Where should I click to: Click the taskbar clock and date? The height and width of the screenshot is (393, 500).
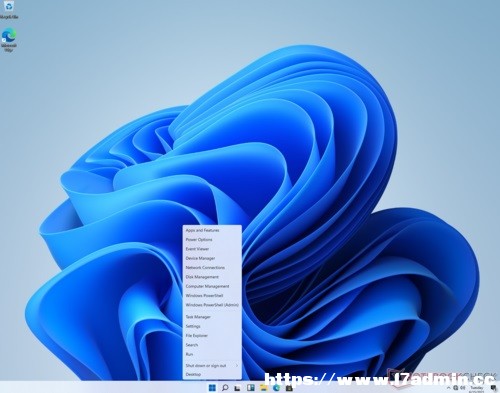pyautogui.click(x=477, y=388)
